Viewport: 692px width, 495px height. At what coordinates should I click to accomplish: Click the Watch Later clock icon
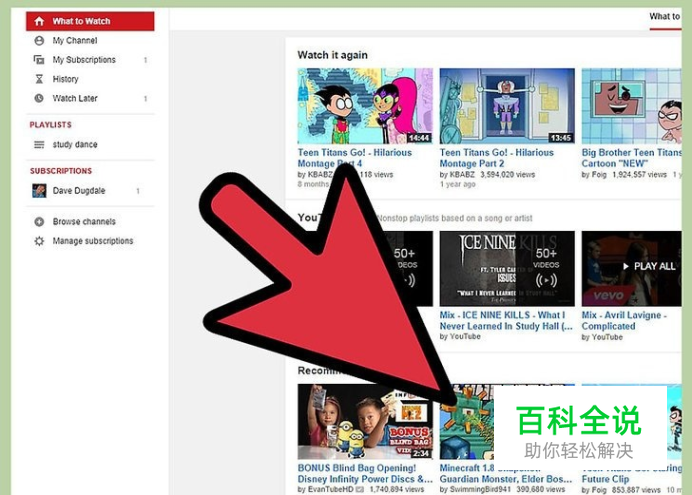point(39,98)
